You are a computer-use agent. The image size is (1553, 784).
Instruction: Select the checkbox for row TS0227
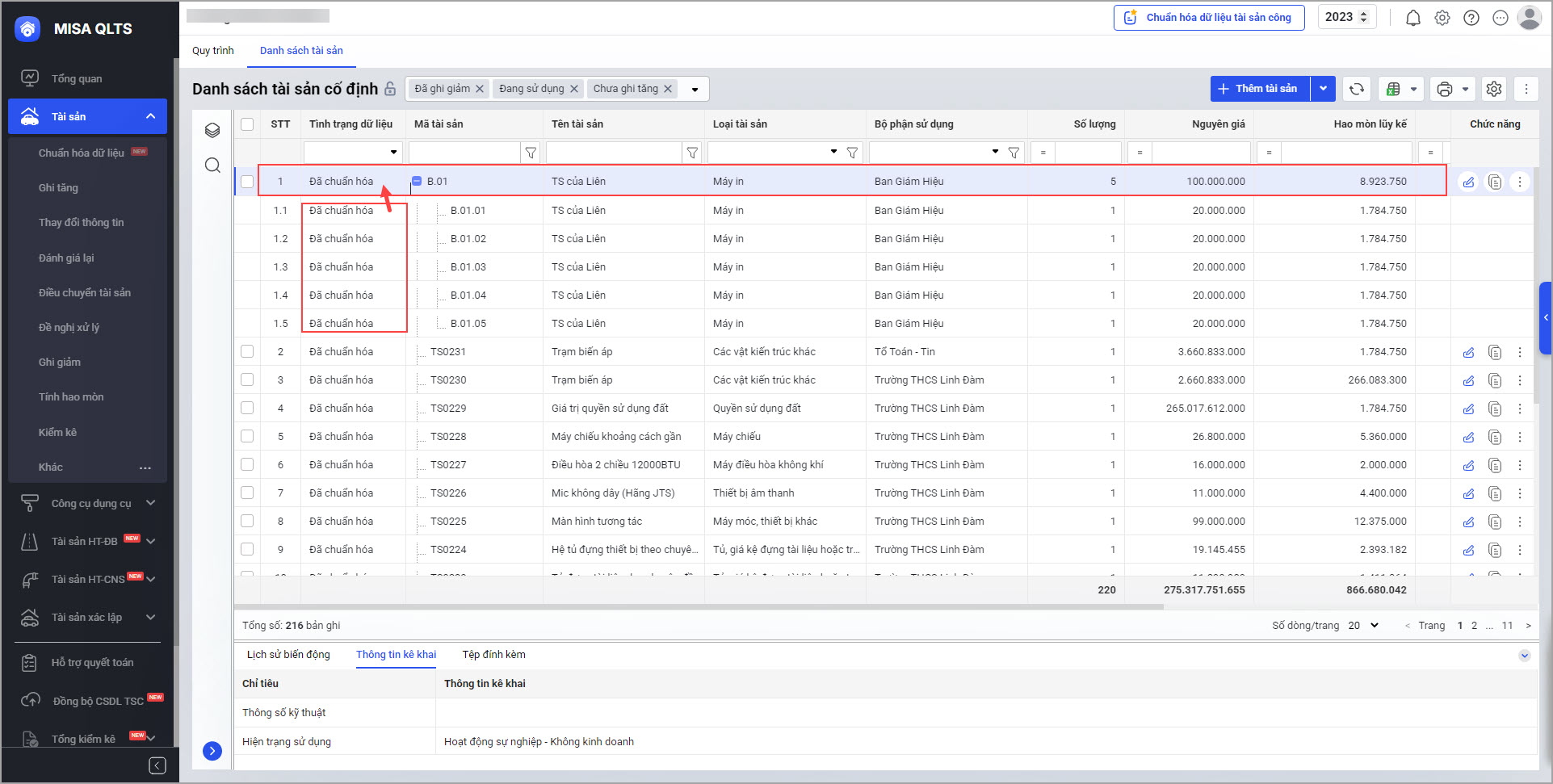click(x=247, y=465)
